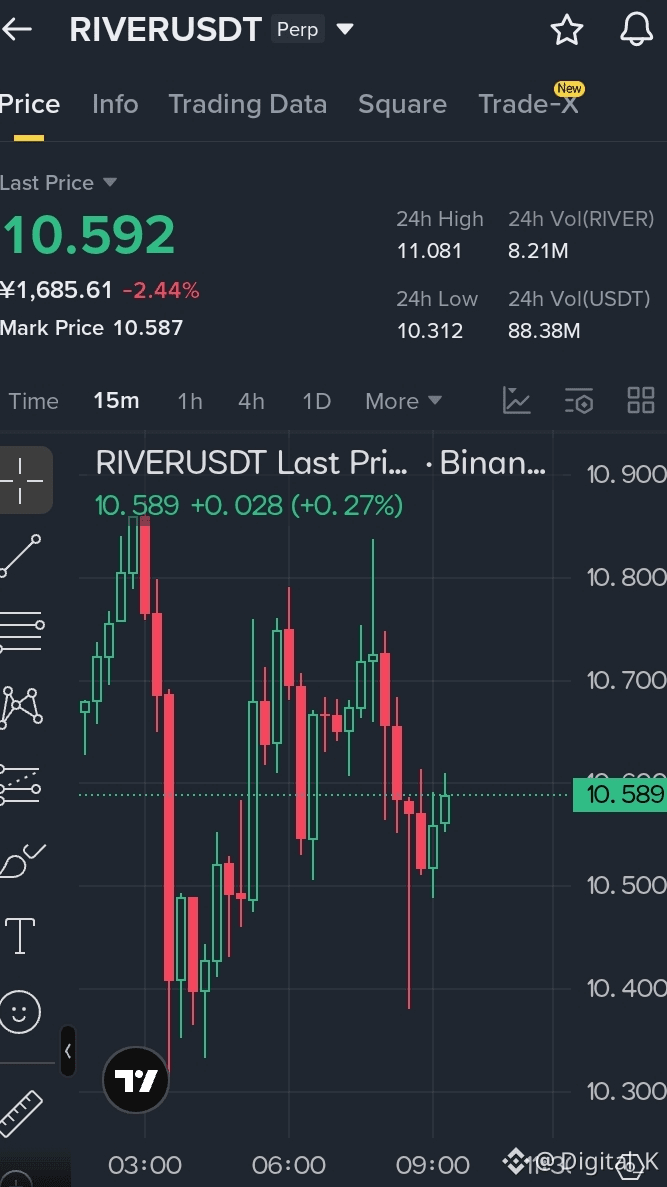This screenshot has width=667, height=1187.
Task: Open the Square tab
Action: tap(402, 104)
